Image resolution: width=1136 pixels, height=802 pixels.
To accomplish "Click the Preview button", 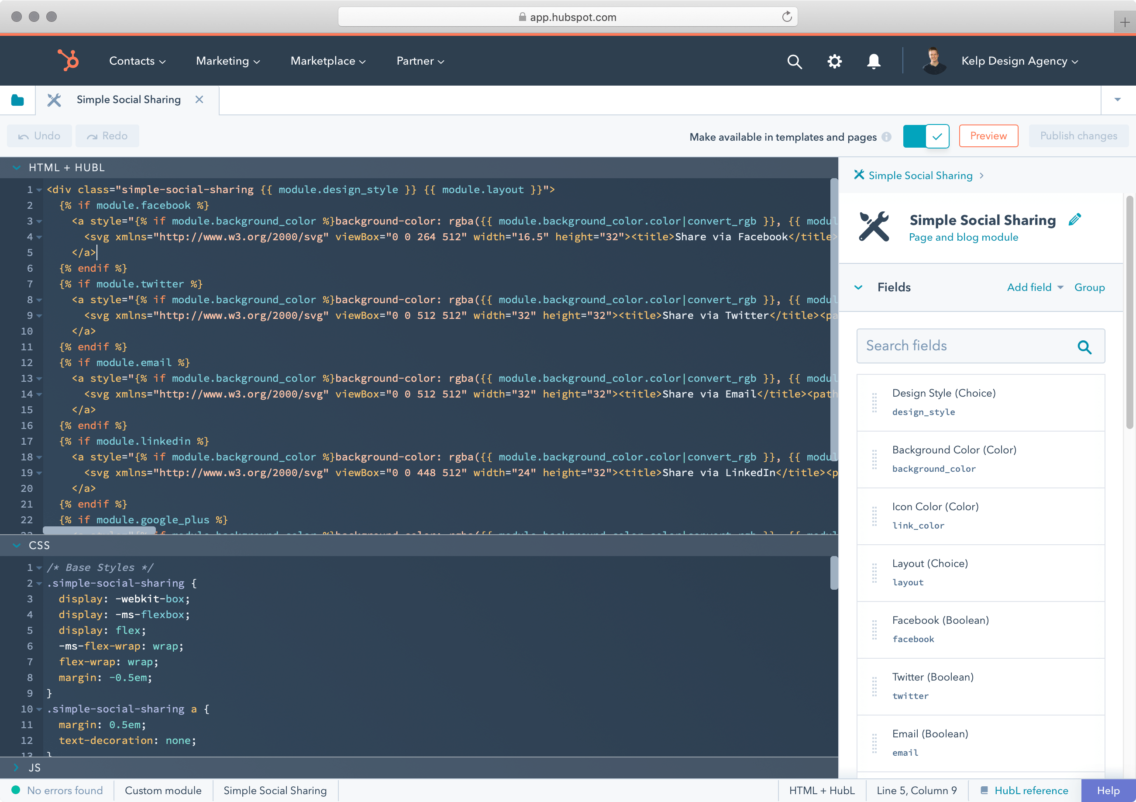I will [988, 135].
